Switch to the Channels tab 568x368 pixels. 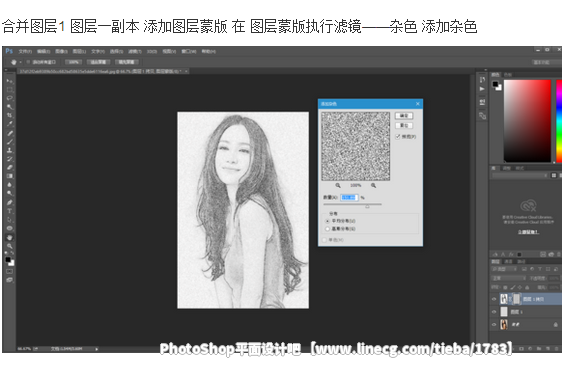(509, 261)
